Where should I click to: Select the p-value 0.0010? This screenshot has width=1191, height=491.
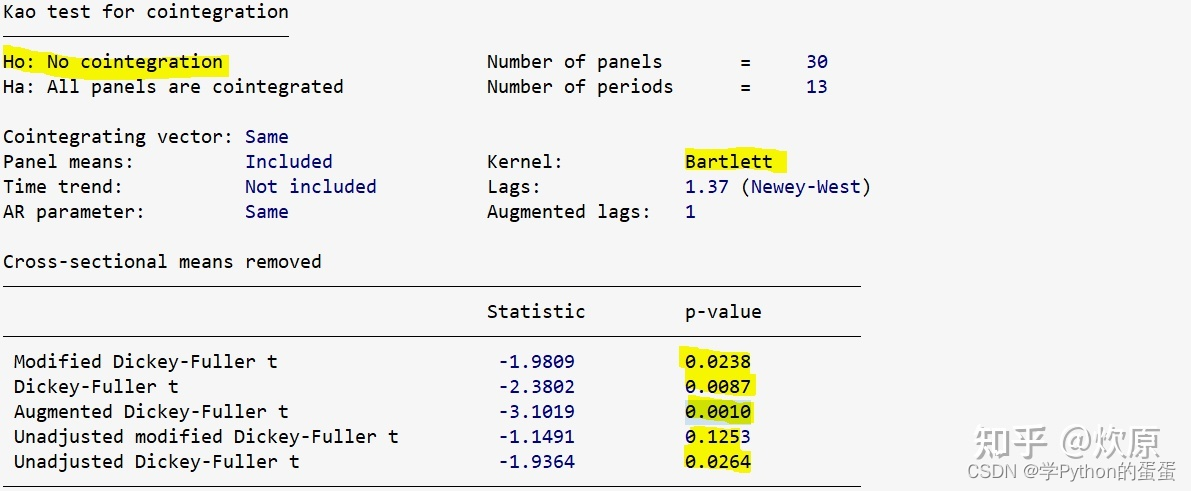click(718, 412)
